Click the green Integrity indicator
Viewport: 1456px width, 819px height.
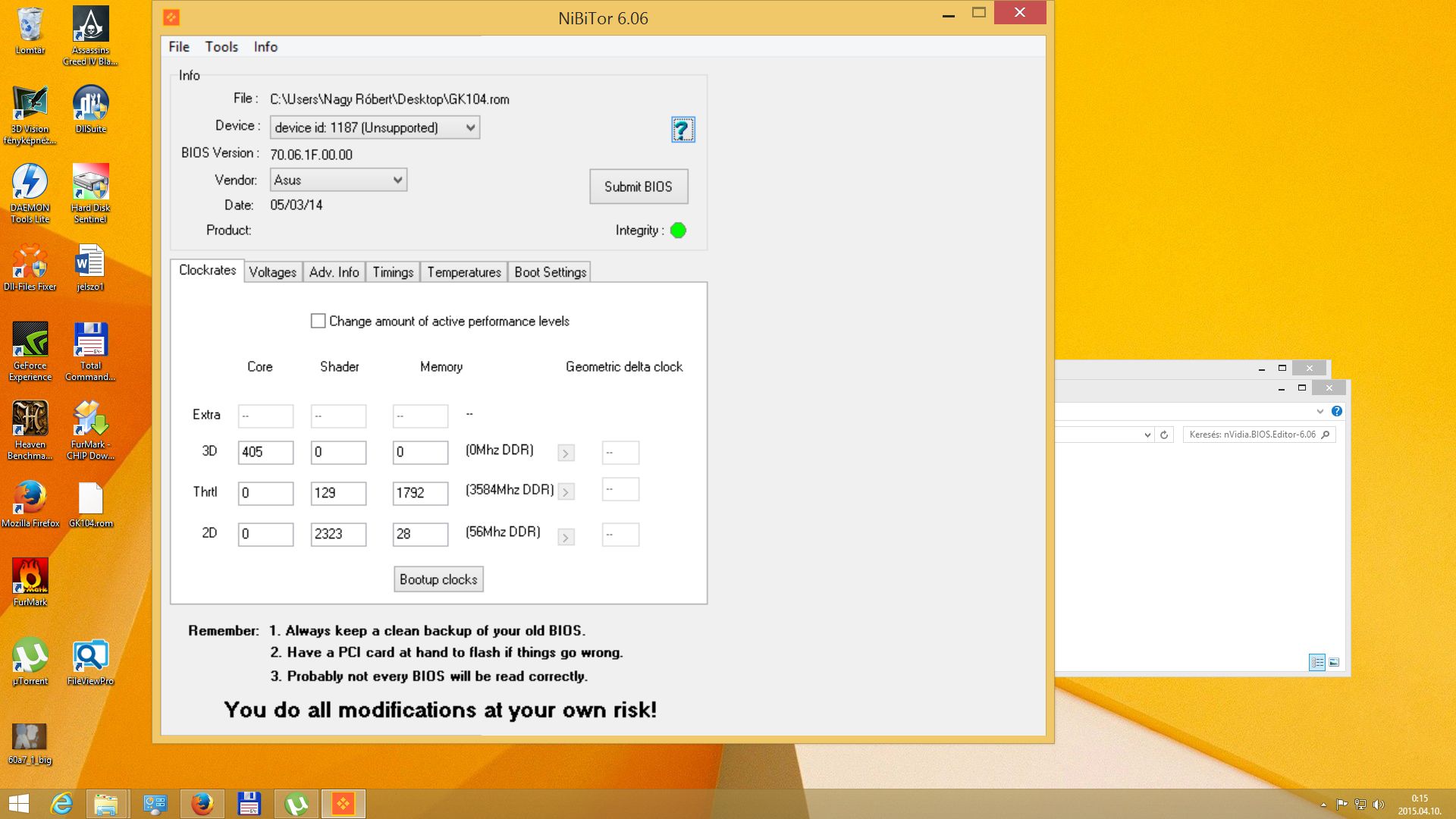(678, 231)
